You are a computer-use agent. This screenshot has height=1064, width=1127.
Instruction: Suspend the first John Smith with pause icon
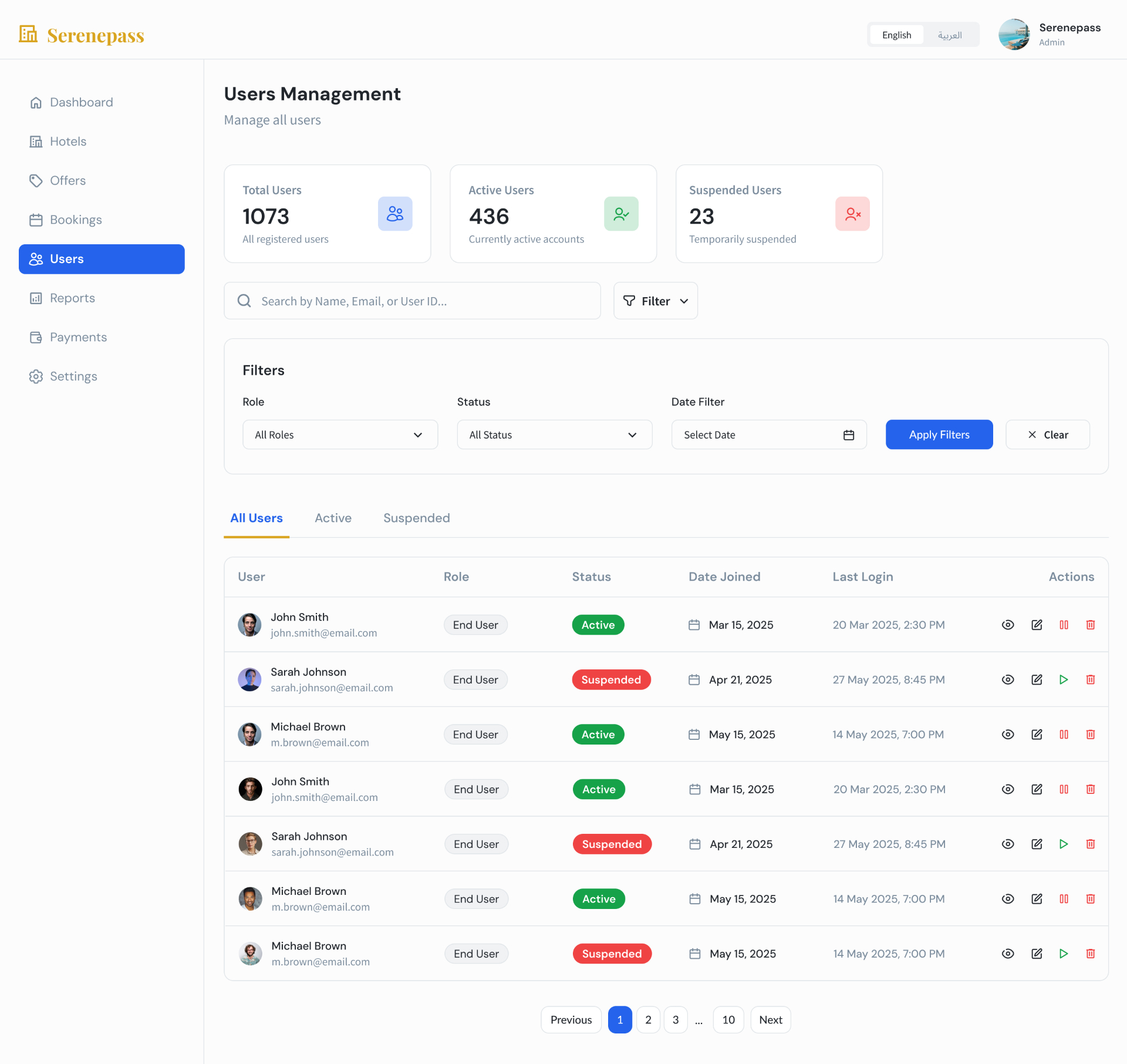tap(1064, 625)
